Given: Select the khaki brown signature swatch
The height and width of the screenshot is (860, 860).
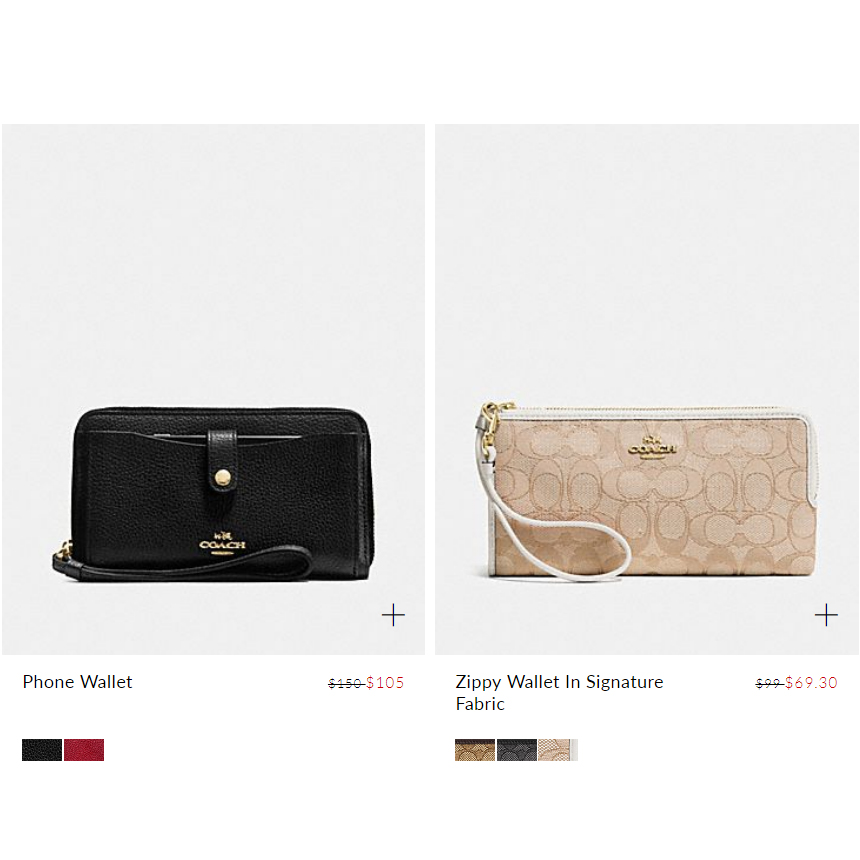Looking at the screenshot, I should click(x=475, y=750).
